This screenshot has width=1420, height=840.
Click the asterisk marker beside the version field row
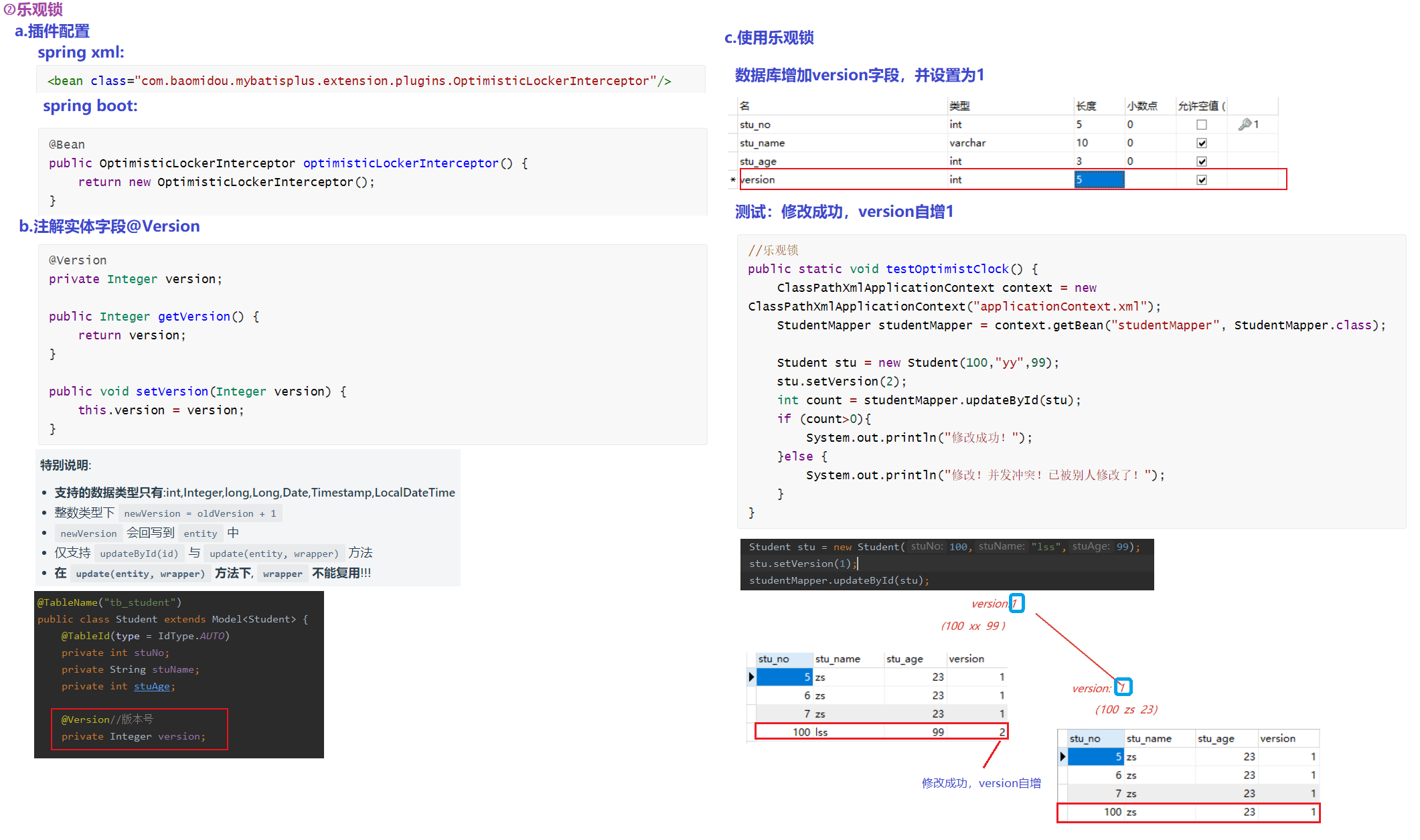(733, 180)
